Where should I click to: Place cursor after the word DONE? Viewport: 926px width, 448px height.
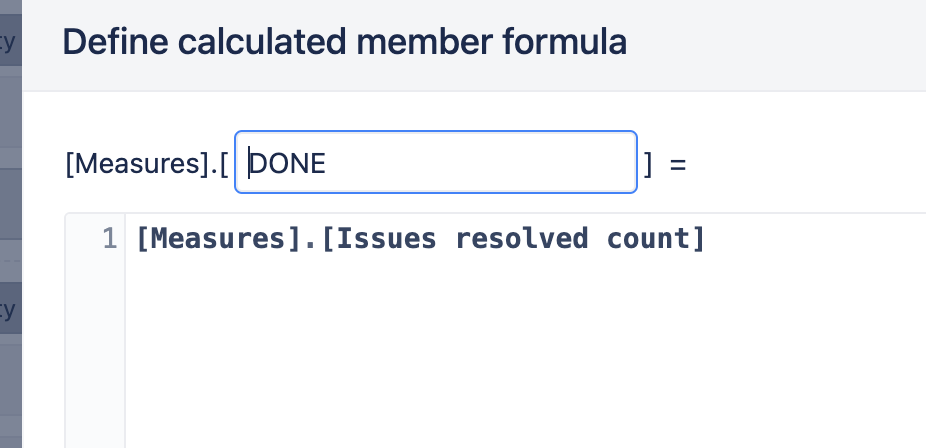pyautogui.click(x=327, y=163)
